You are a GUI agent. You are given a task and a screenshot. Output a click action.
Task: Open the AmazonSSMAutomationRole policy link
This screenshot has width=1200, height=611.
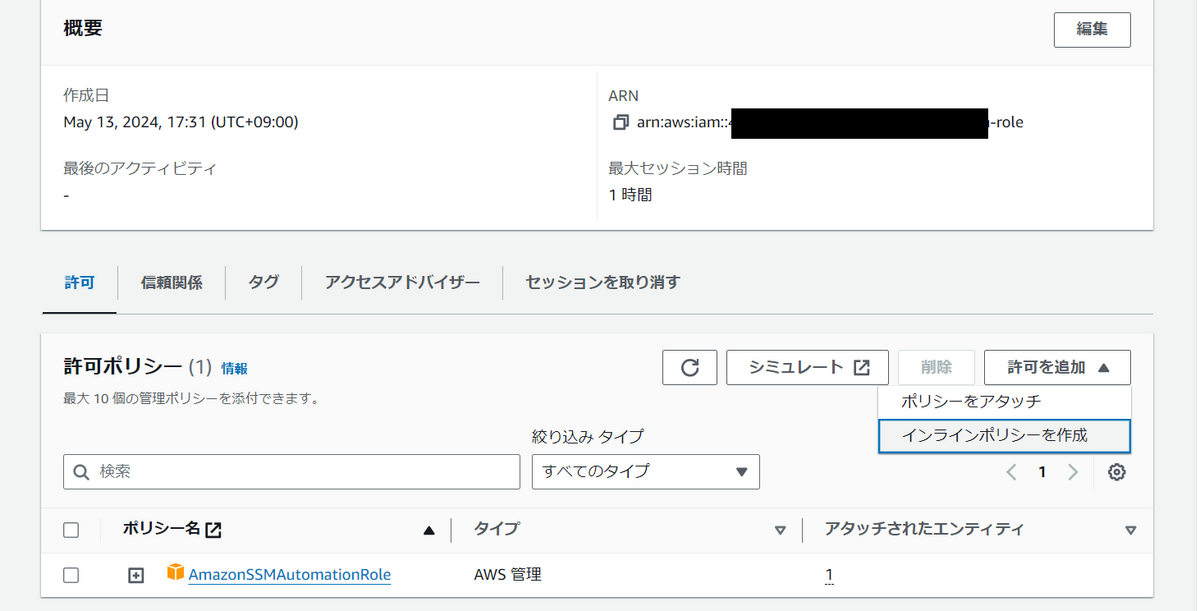coord(290,575)
